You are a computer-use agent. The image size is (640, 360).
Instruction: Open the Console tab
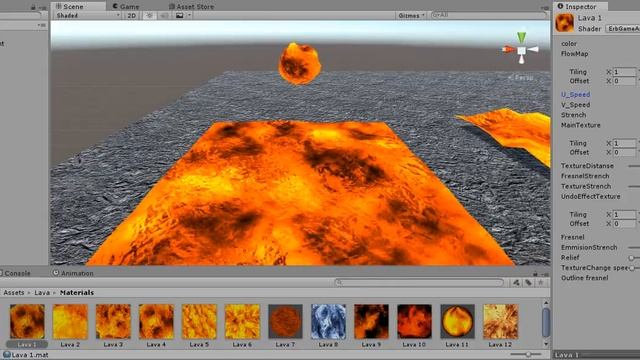tap(16, 273)
